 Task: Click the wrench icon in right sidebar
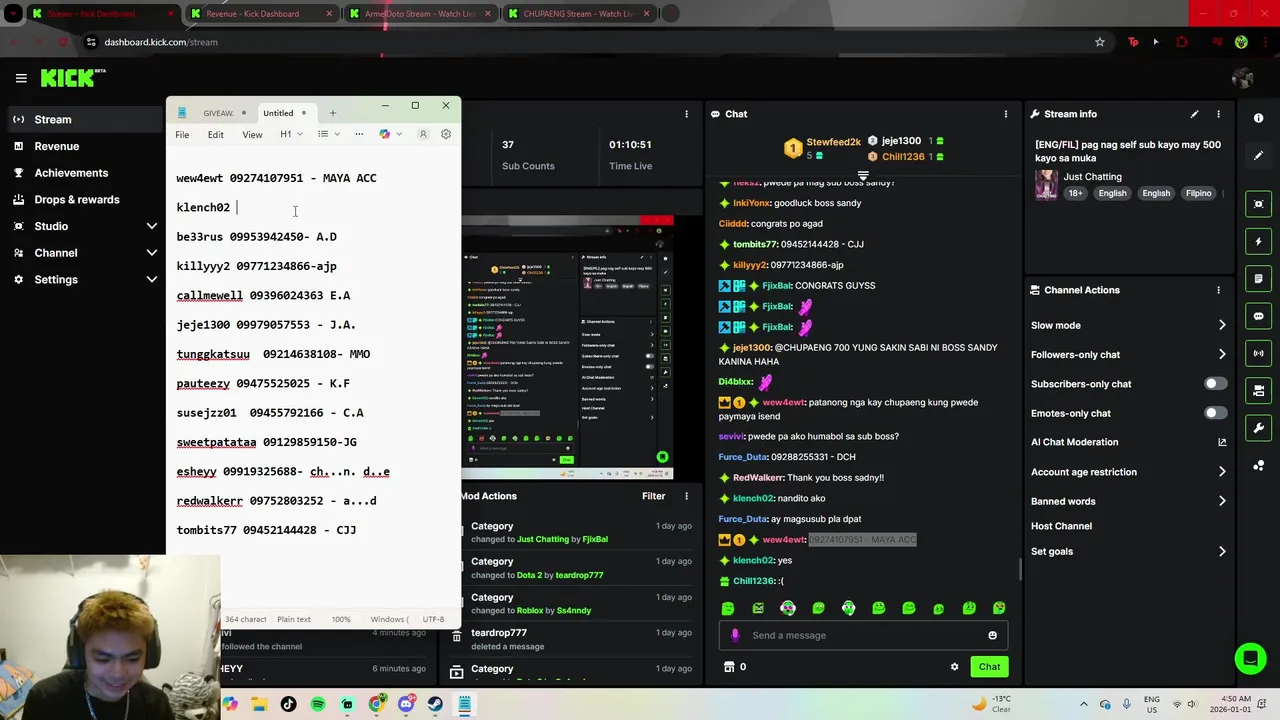[1259, 428]
